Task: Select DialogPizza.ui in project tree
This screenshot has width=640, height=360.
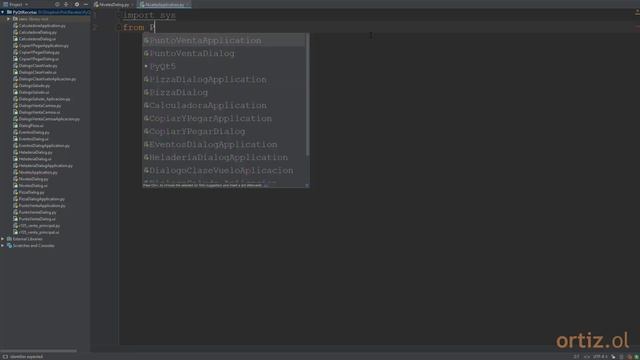Action: tap(31, 126)
